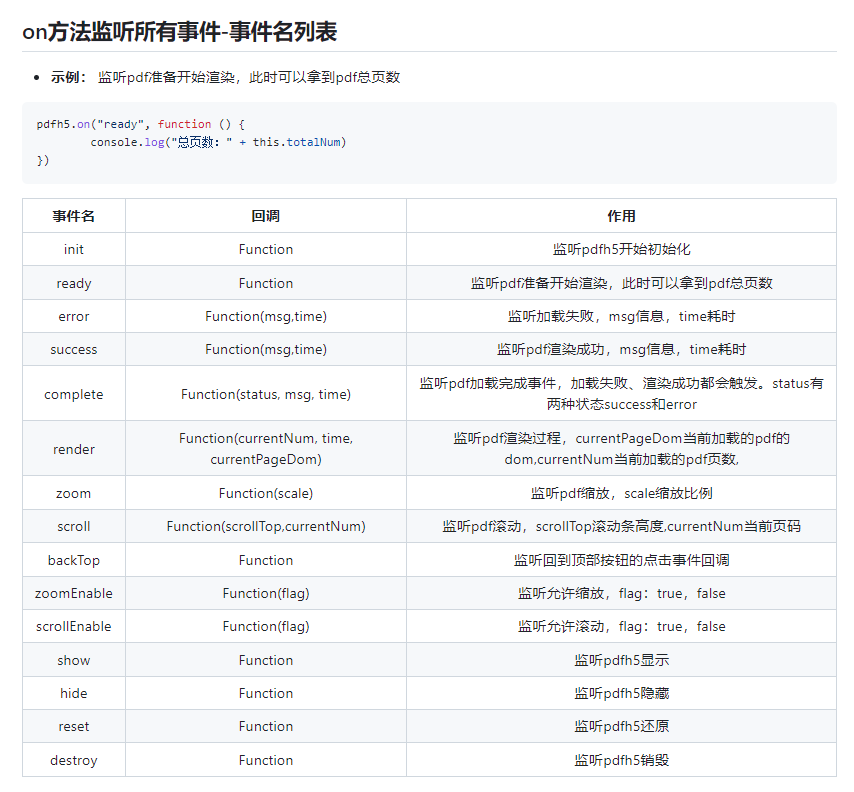Image resolution: width=854 pixels, height=792 pixels.
Task: Click the Function(scale) callback cell
Action: [266, 494]
